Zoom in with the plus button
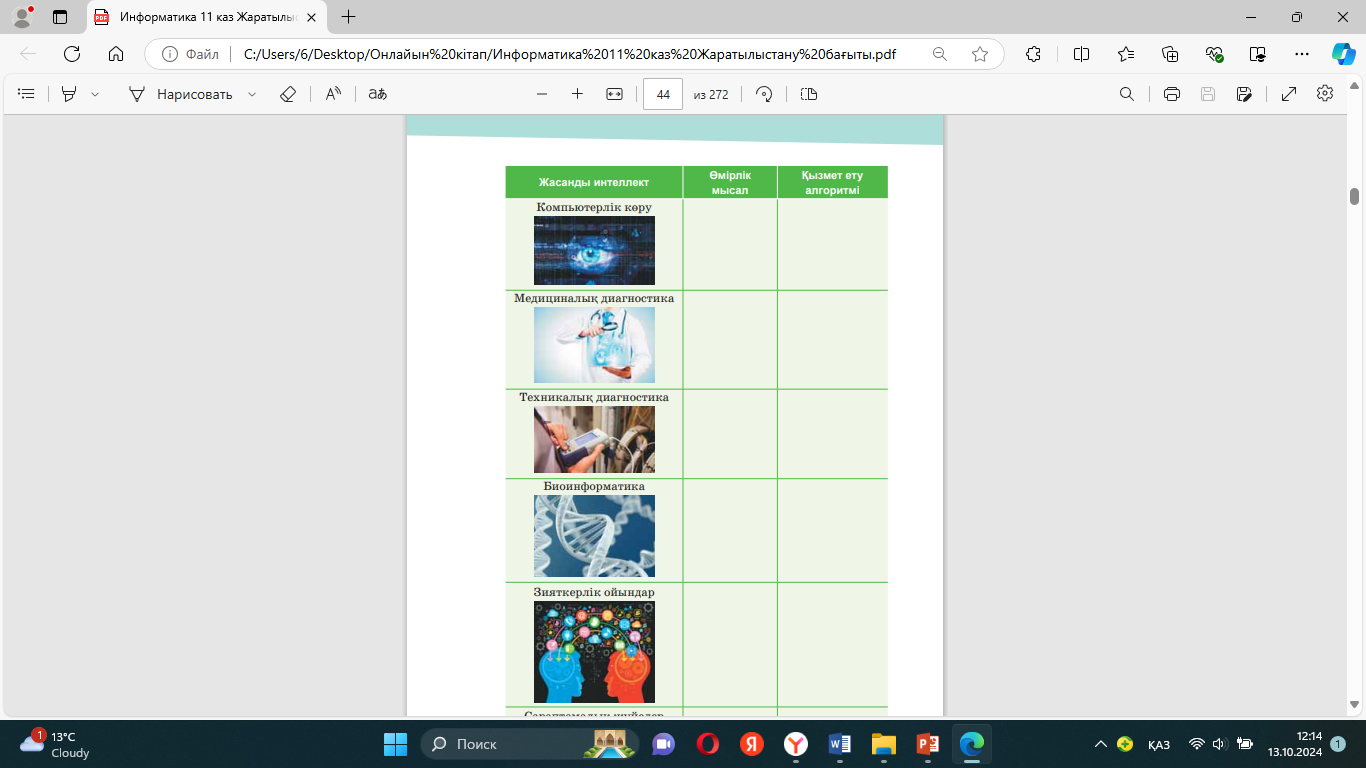This screenshot has height=768, width=1366. pos(577,94)
